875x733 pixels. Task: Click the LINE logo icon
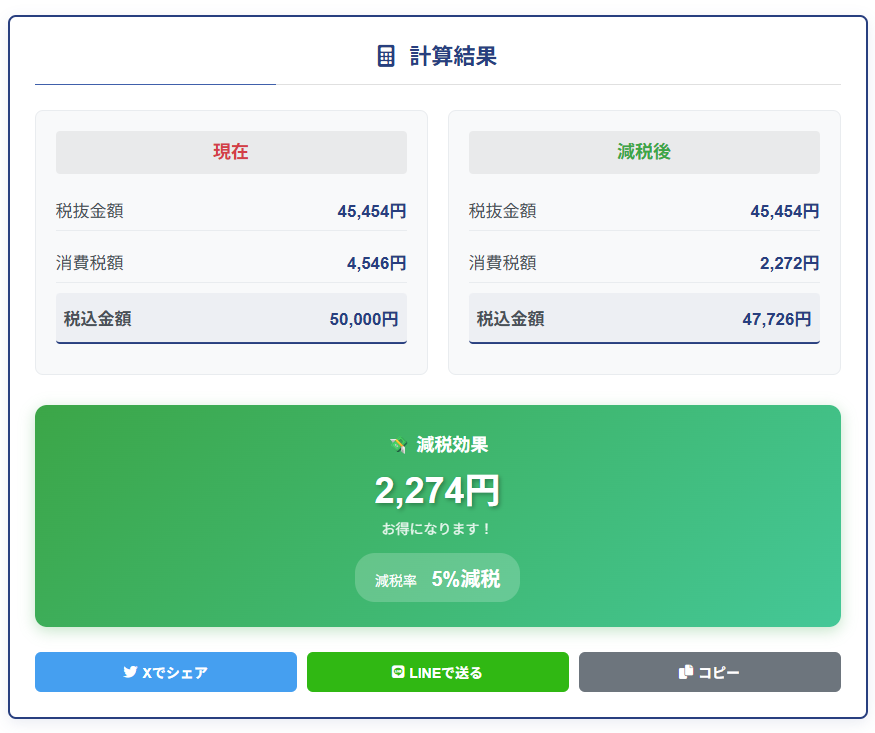[x=397, y=672]
